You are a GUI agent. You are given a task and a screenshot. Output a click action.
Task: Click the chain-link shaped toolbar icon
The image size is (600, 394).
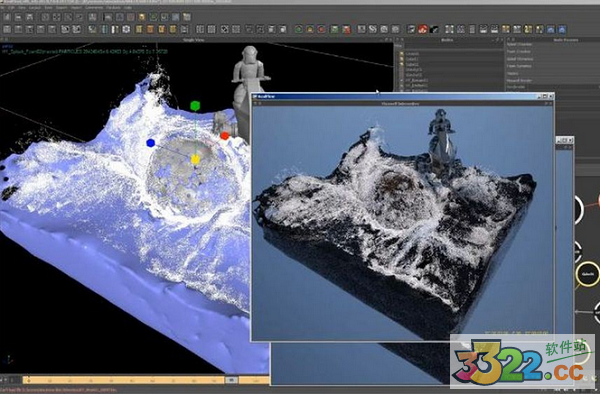(x=372, y=29)
